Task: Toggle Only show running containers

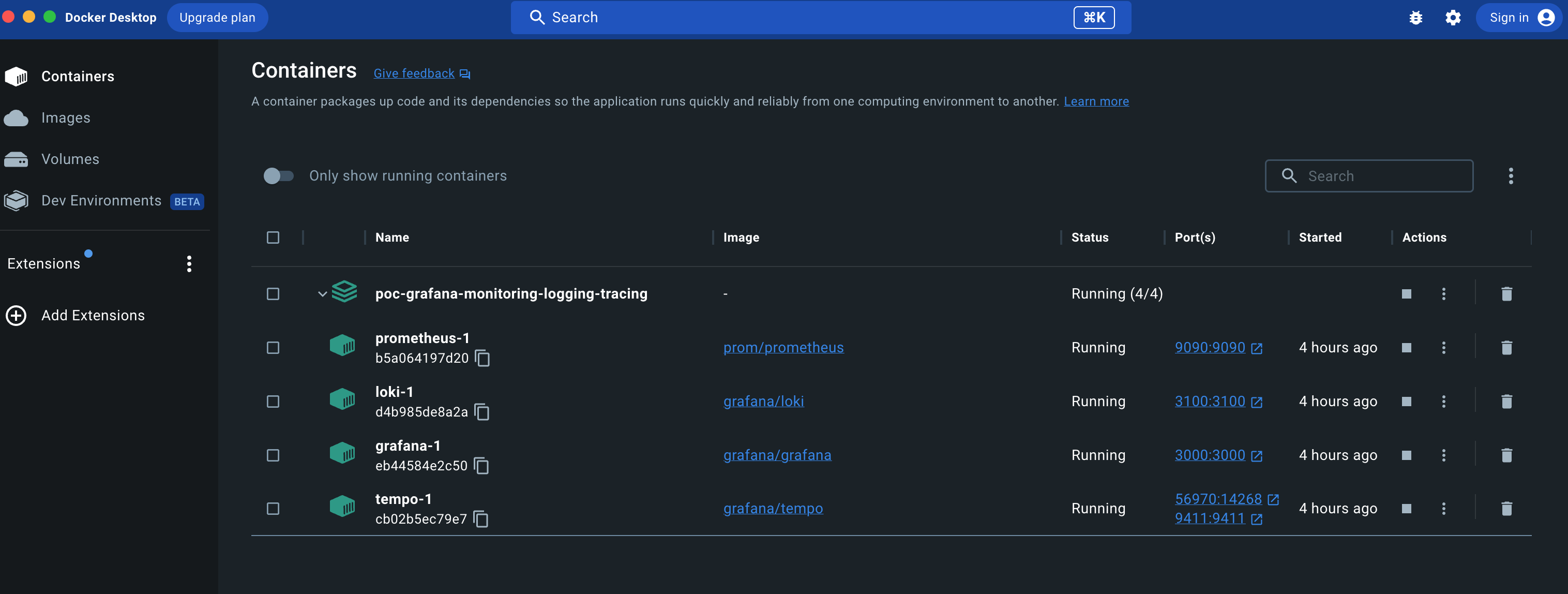Action: tap(278, 176)
